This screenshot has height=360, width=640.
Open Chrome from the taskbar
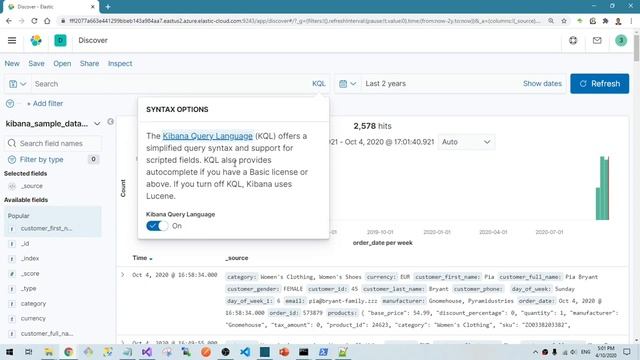[x=68, y=352]
